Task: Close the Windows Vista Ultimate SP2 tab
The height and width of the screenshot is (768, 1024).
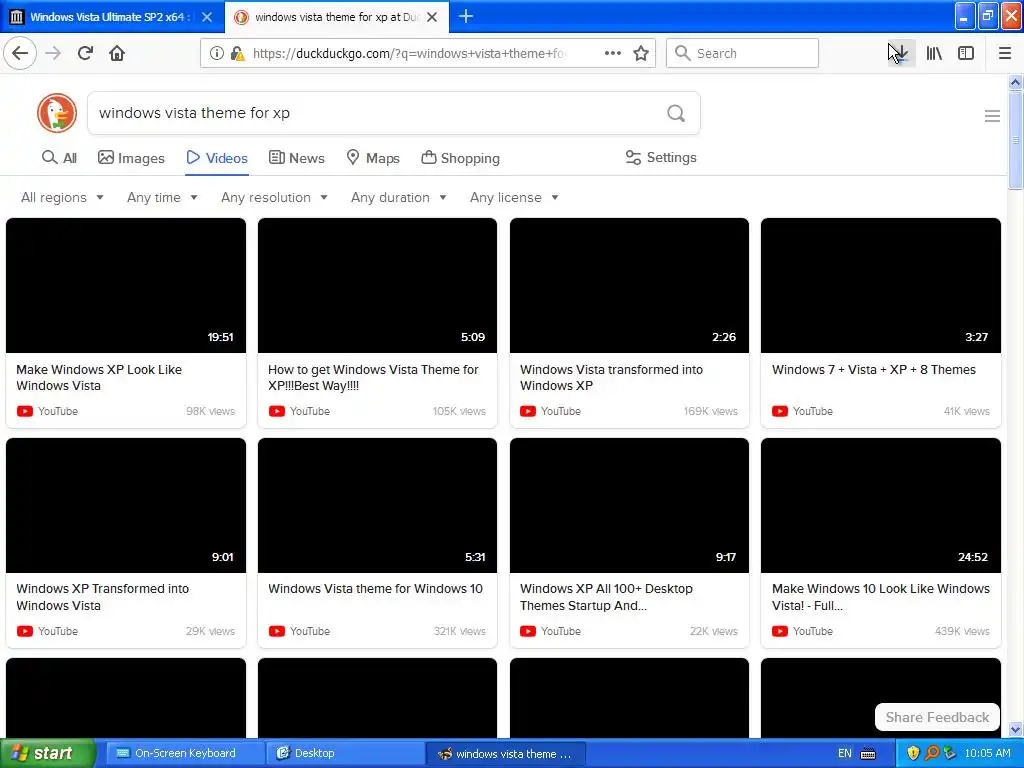Action: click(x=207, y=17)
